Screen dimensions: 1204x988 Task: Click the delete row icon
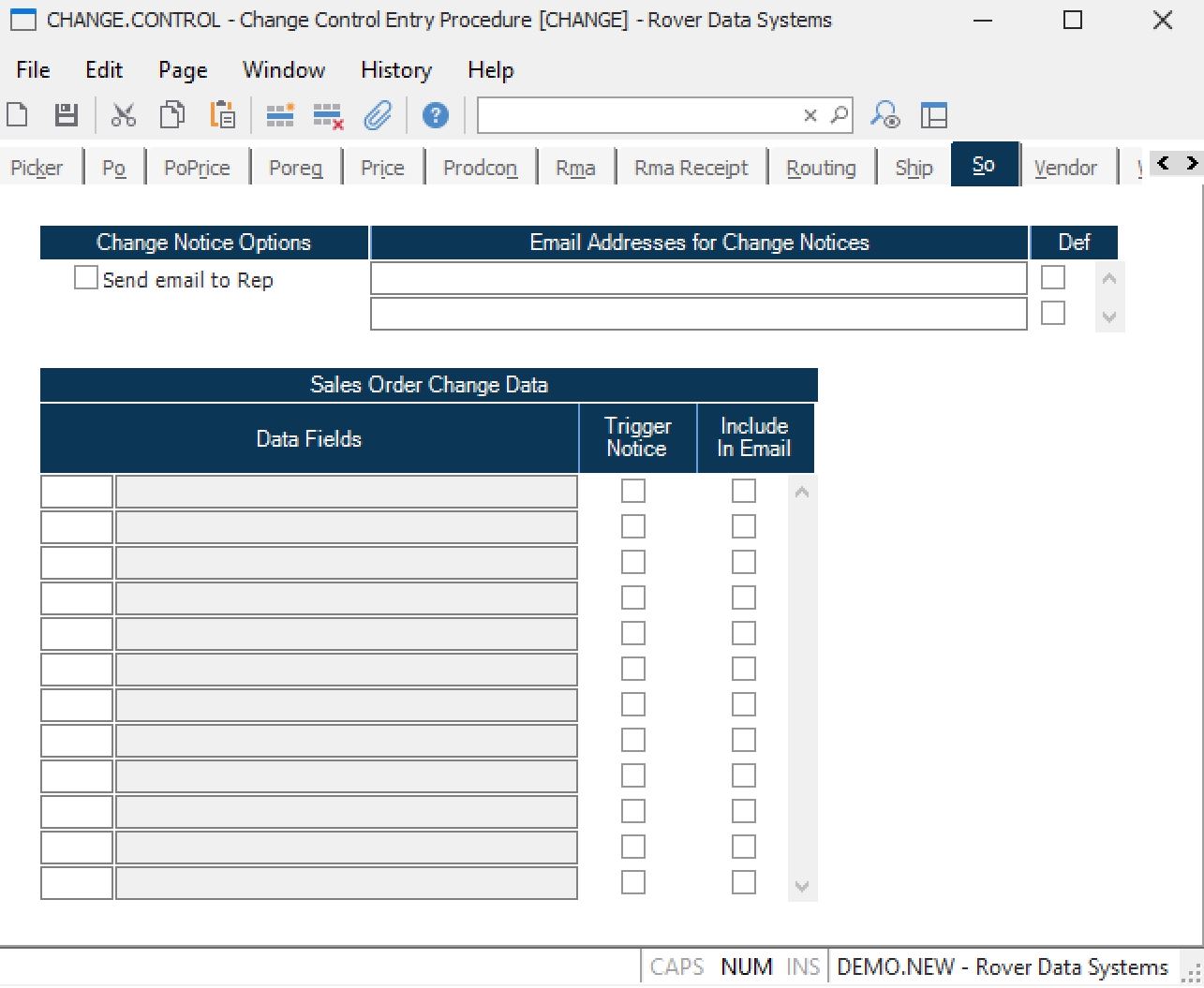point(328,116)
